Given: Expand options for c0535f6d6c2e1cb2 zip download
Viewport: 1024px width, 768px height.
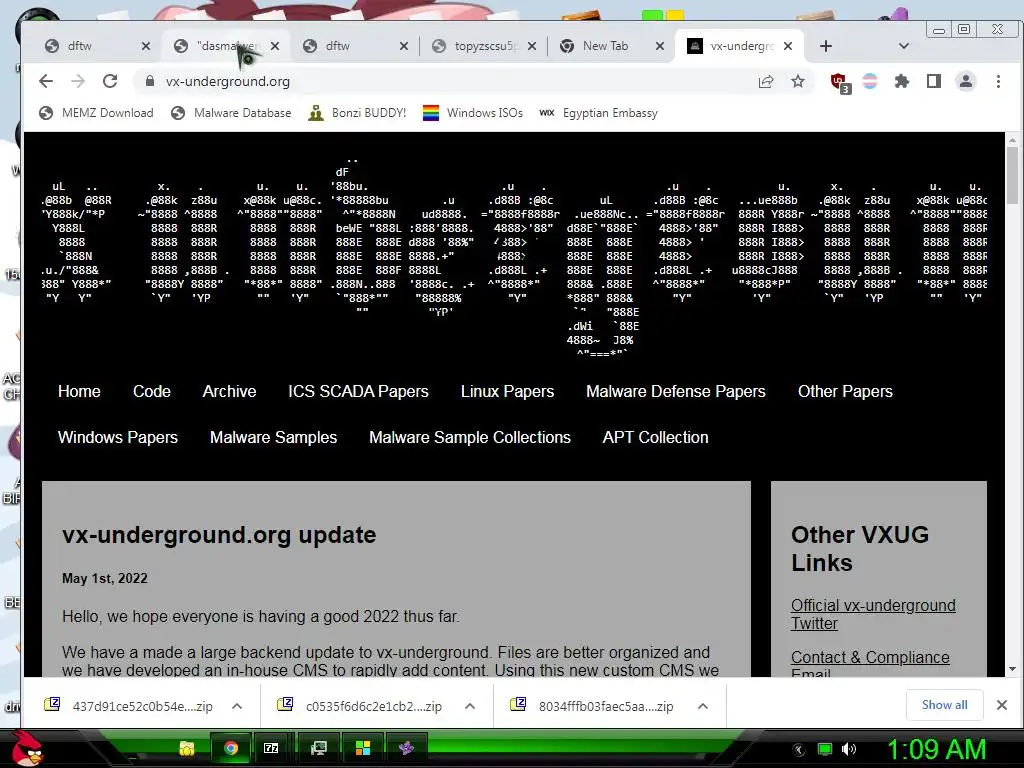Looking at the screenshot, I should click(x=470, y=706).
